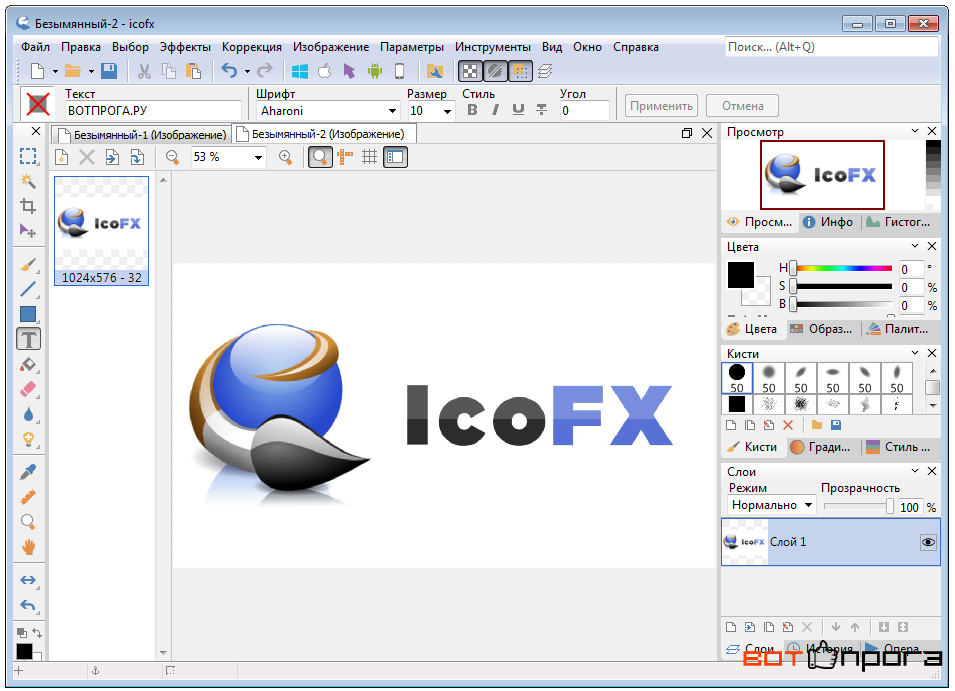Cut selection with the scissors icon
The width and height of the screenshot is (955, 691).
coord(144,71)
